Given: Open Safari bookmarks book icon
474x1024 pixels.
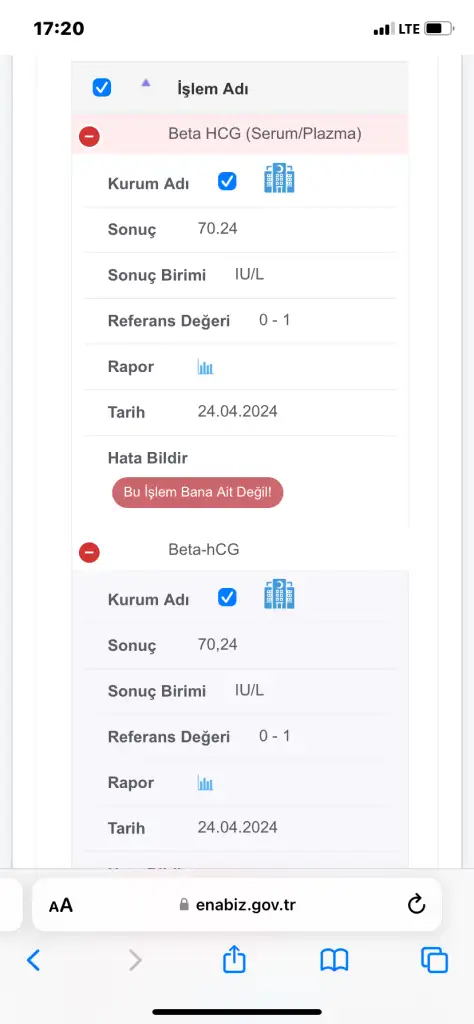Looking at the screenshot, I should [x=334, y=960].
